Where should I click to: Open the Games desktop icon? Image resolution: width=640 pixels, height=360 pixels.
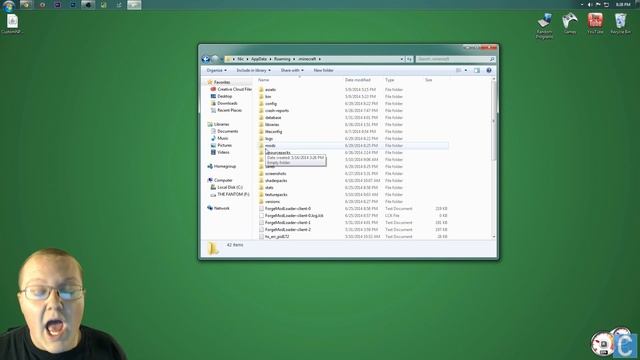click(570, 24)
